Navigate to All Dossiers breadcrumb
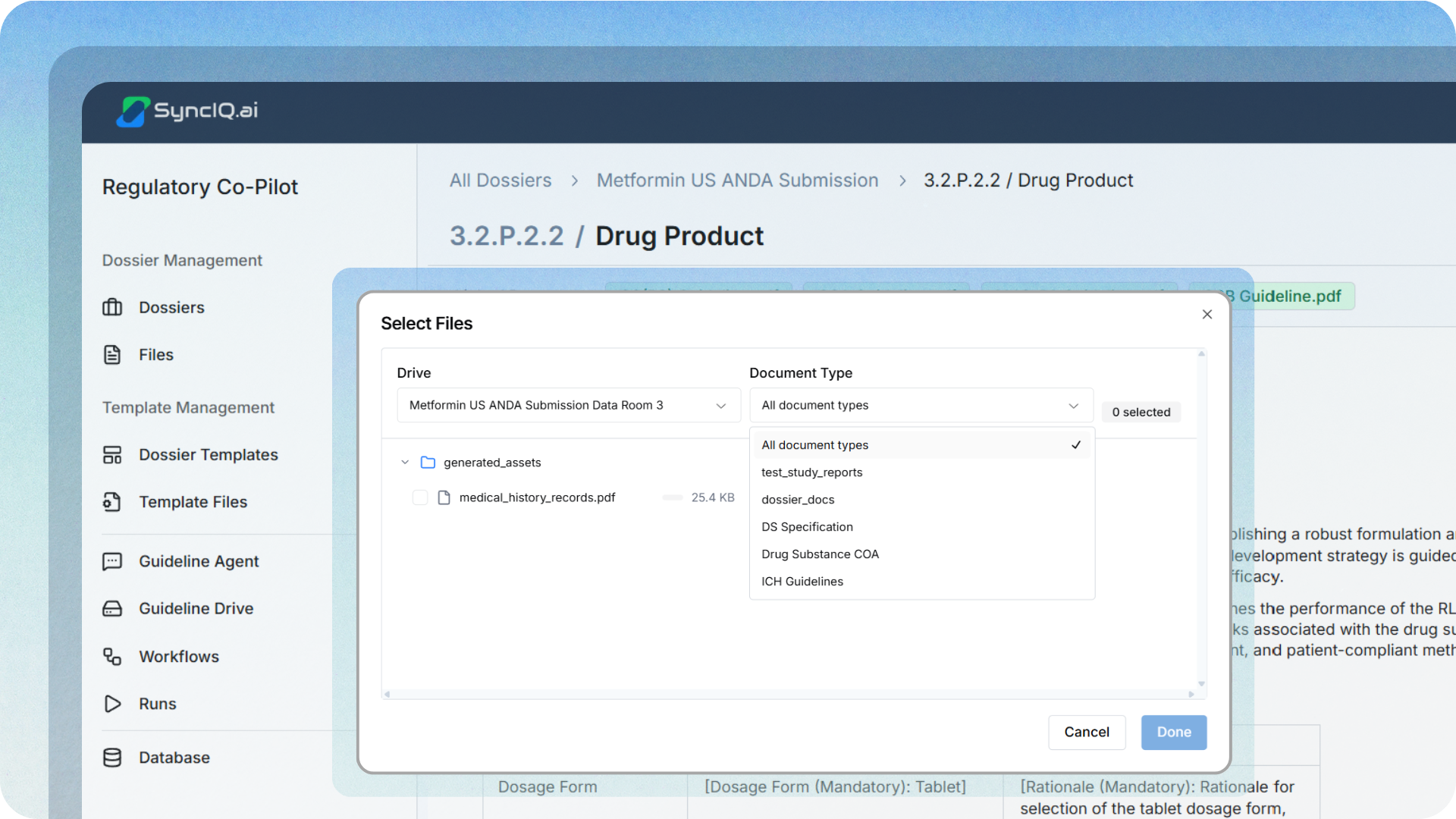The image size is (1456, 819). pos(500,180)
